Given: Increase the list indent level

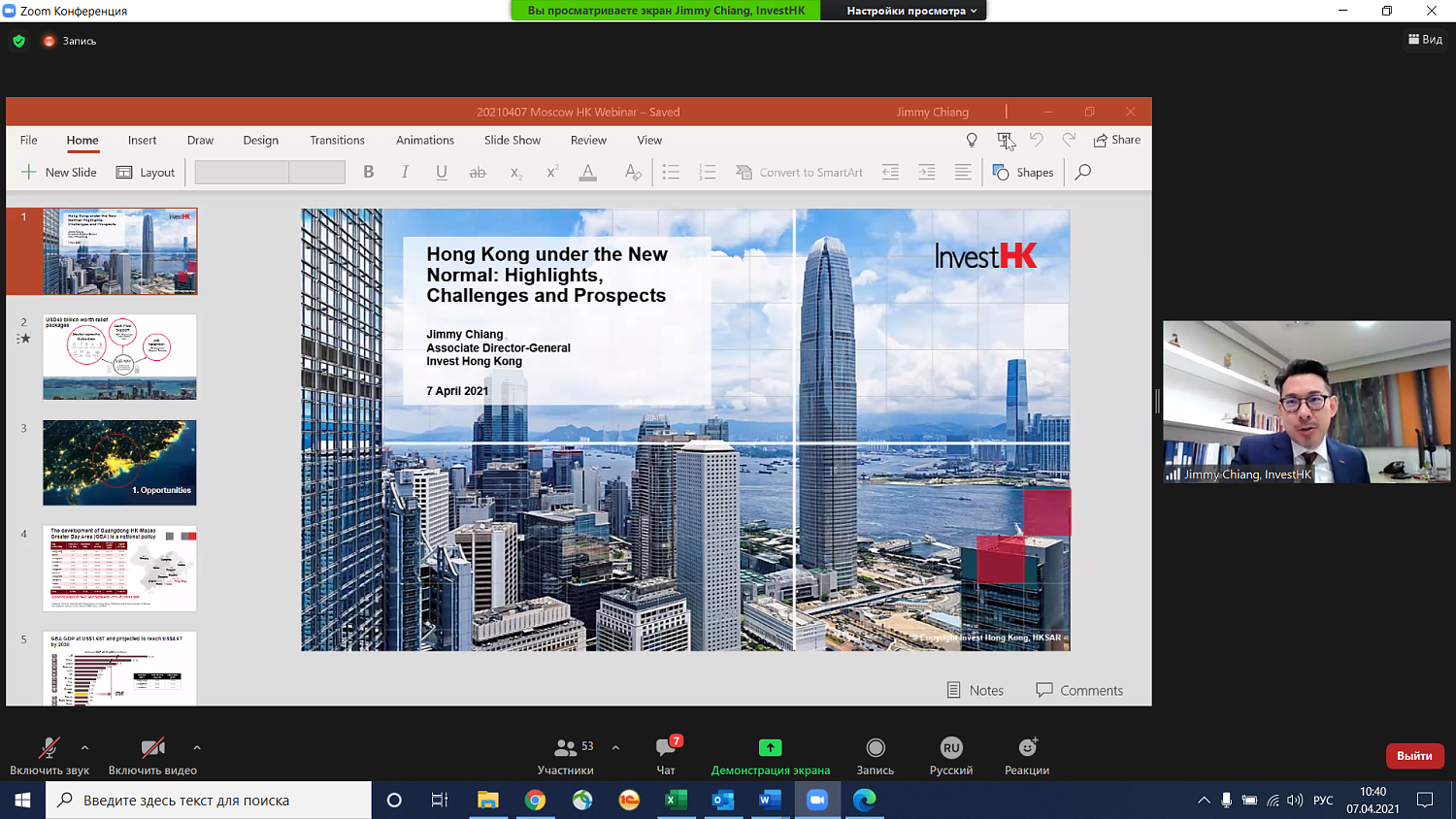Looking at the screenshot, I should (927, 172).
